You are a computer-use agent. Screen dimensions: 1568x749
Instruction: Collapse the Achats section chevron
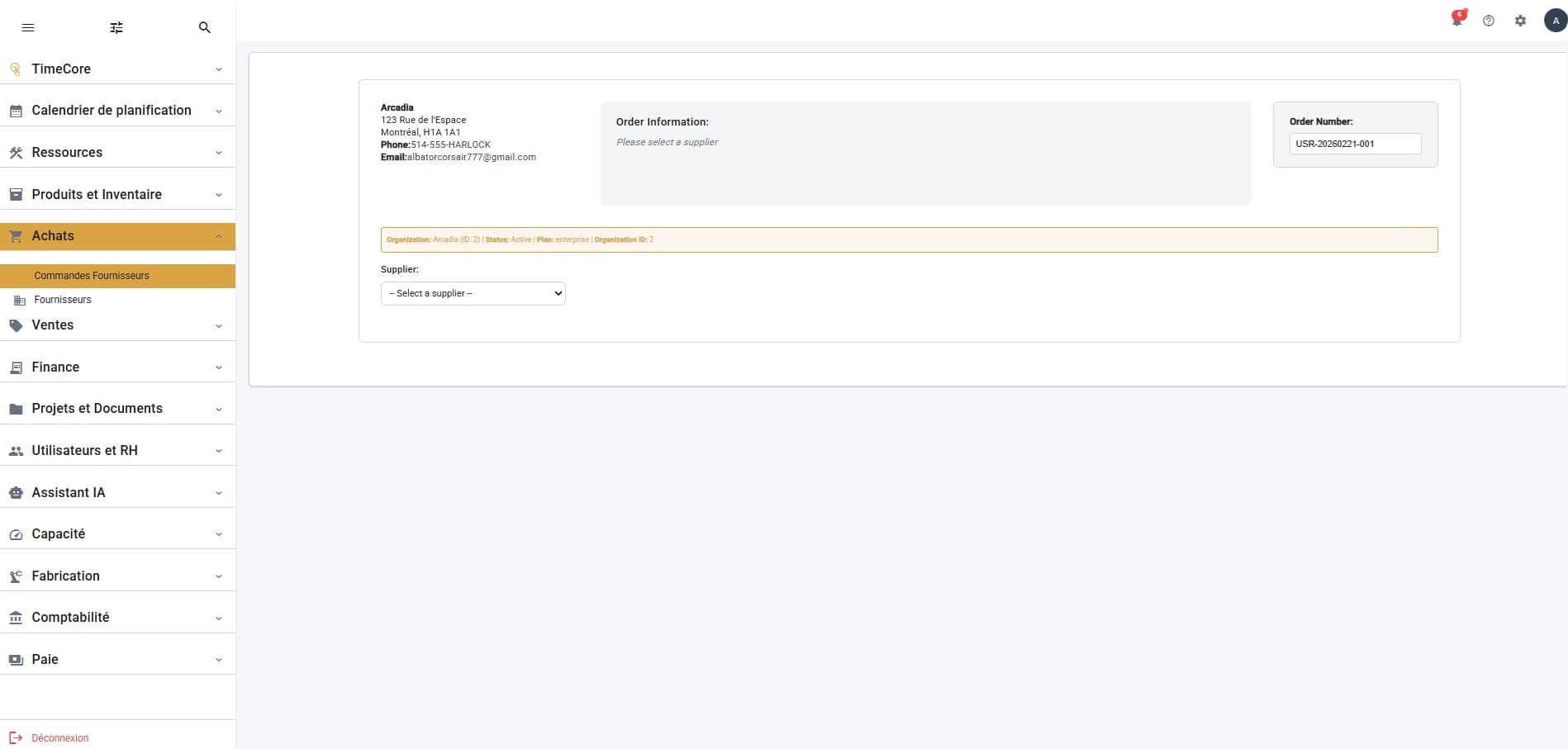tap(219, 236)
